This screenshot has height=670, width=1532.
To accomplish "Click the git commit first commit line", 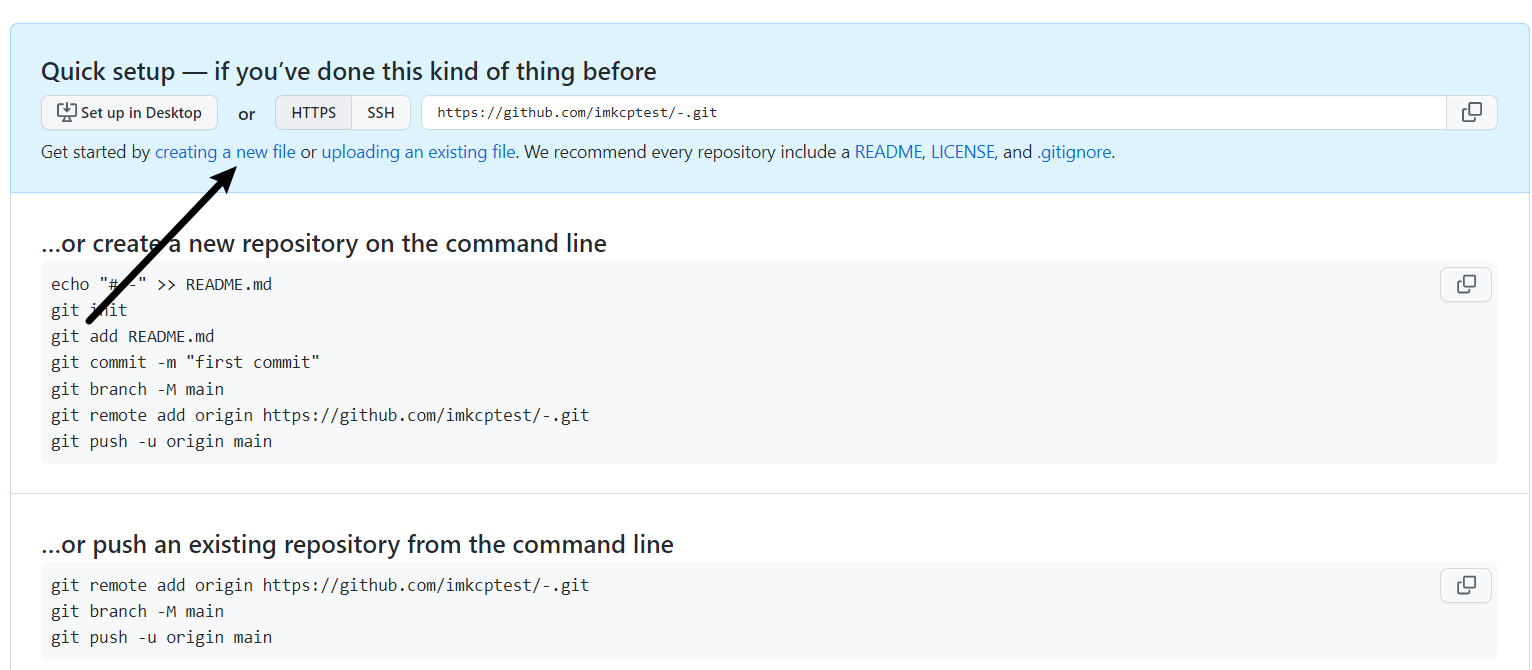I will 185,363.
